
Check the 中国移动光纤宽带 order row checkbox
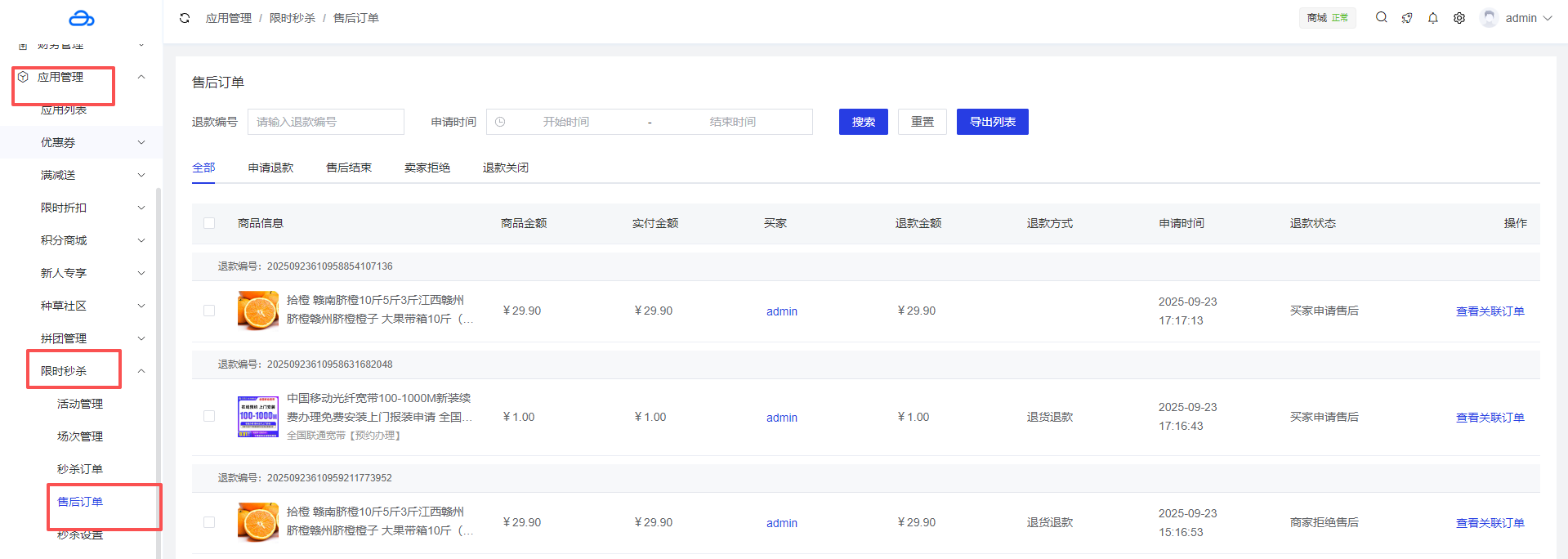pyautogui.click(x=209, y=417)
